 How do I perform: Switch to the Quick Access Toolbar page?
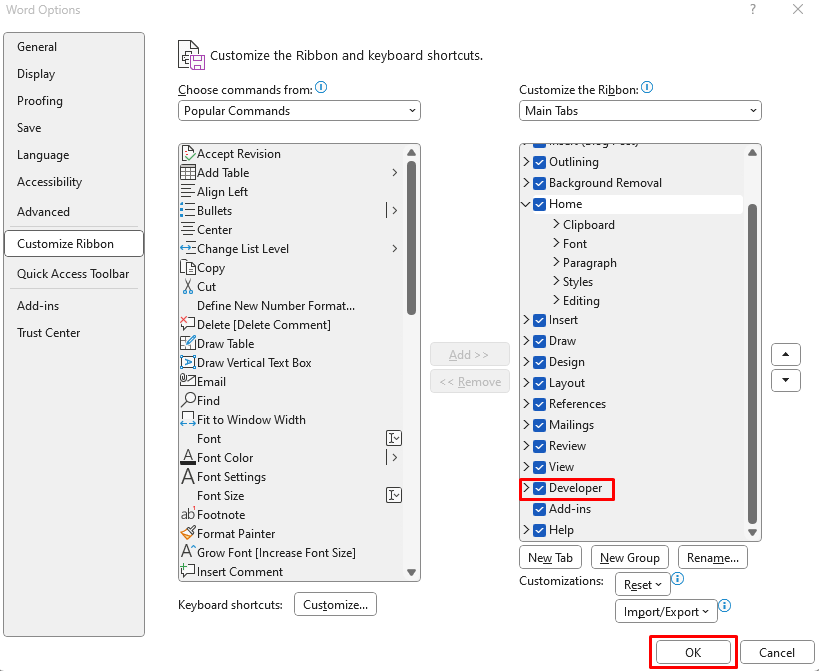(x=73, y=274)
